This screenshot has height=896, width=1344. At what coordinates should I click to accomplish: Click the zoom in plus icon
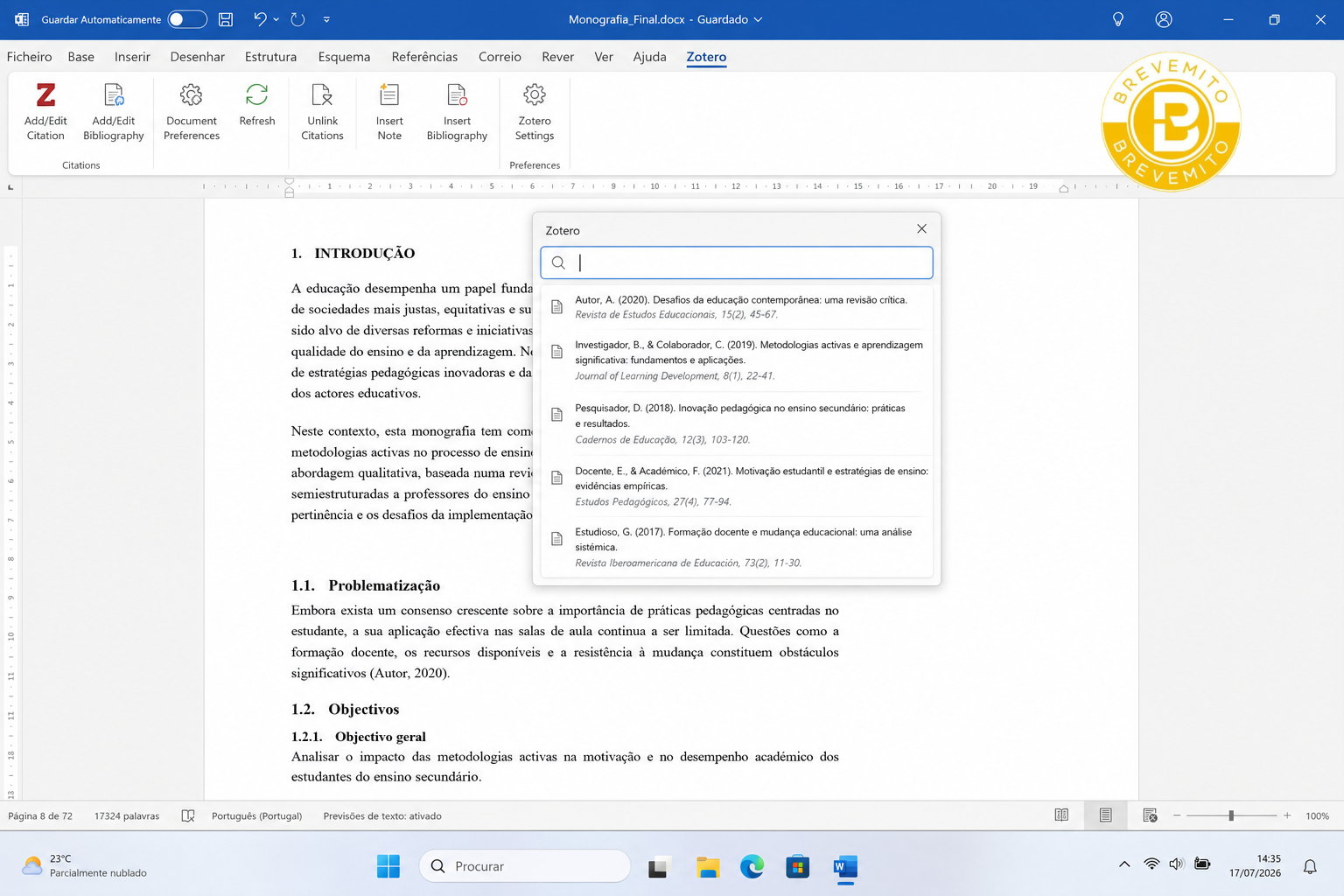click(1287, 815)
